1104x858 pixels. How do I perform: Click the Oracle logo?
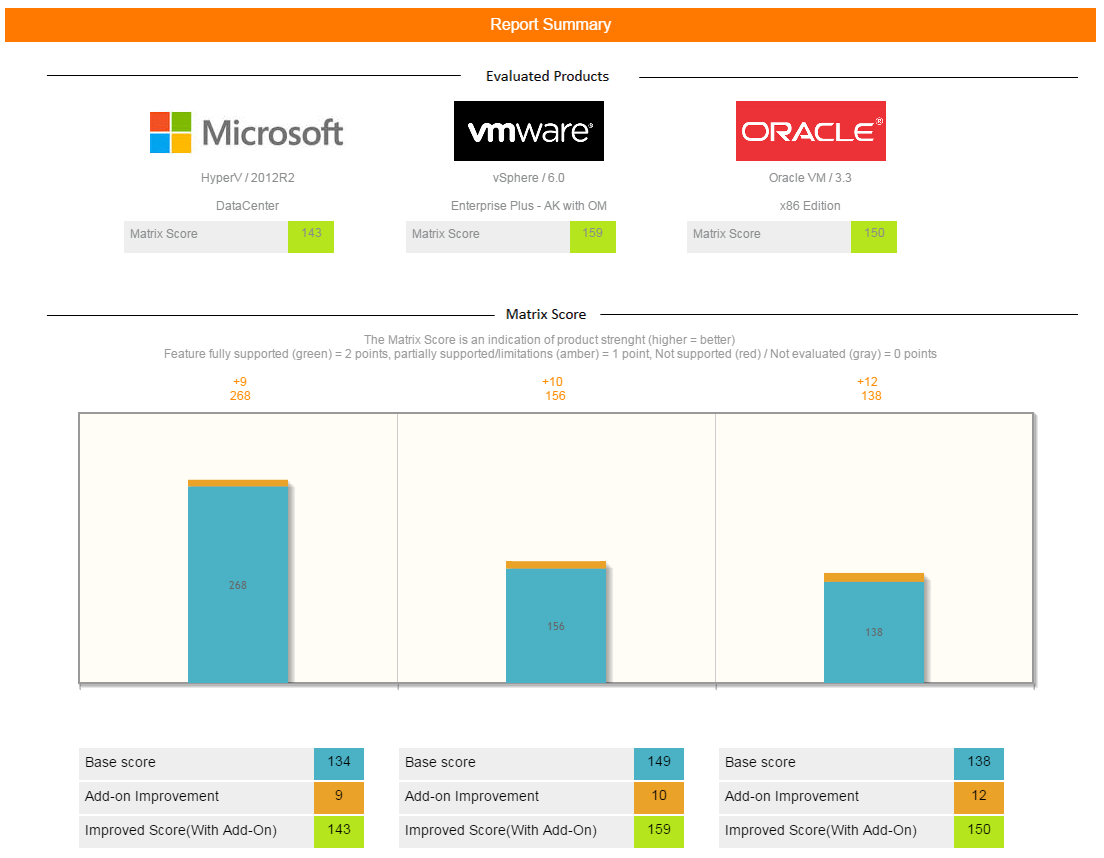tap(811, 131)
